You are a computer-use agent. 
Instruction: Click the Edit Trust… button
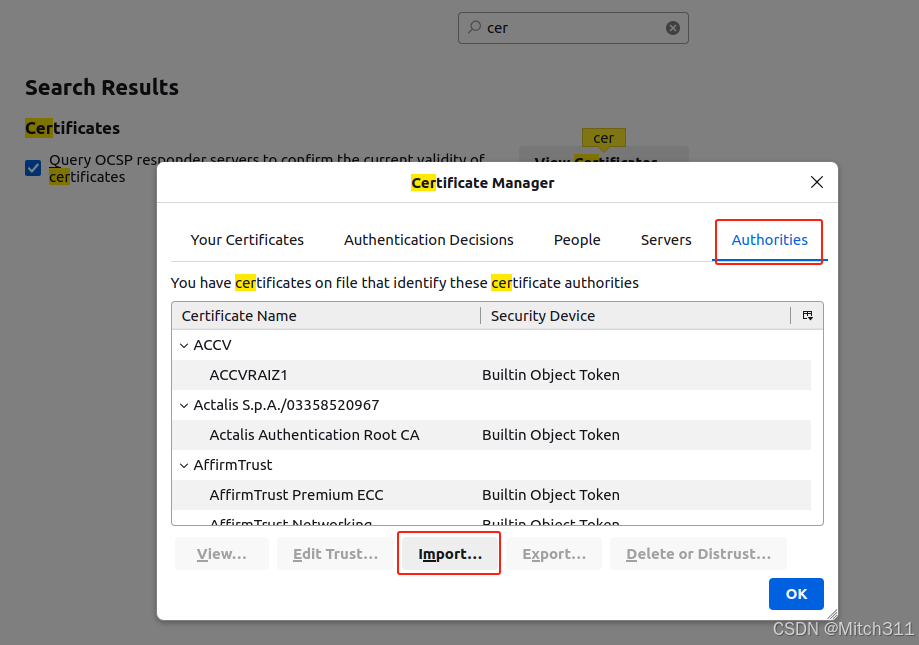click(x=335, y=554)
